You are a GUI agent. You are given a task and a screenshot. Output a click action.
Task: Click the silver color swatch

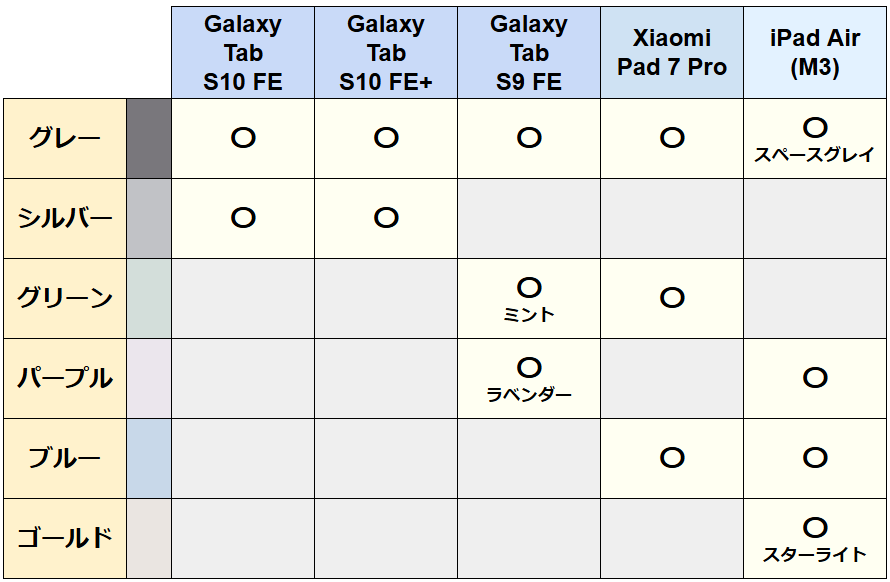[149, 219]
